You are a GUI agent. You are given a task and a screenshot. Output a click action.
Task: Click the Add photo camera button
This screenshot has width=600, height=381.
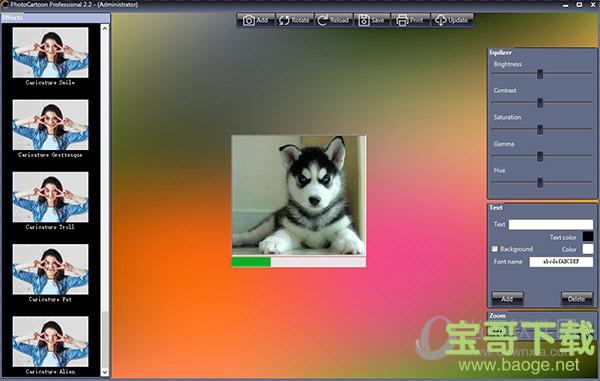click(x=256, y=20)
